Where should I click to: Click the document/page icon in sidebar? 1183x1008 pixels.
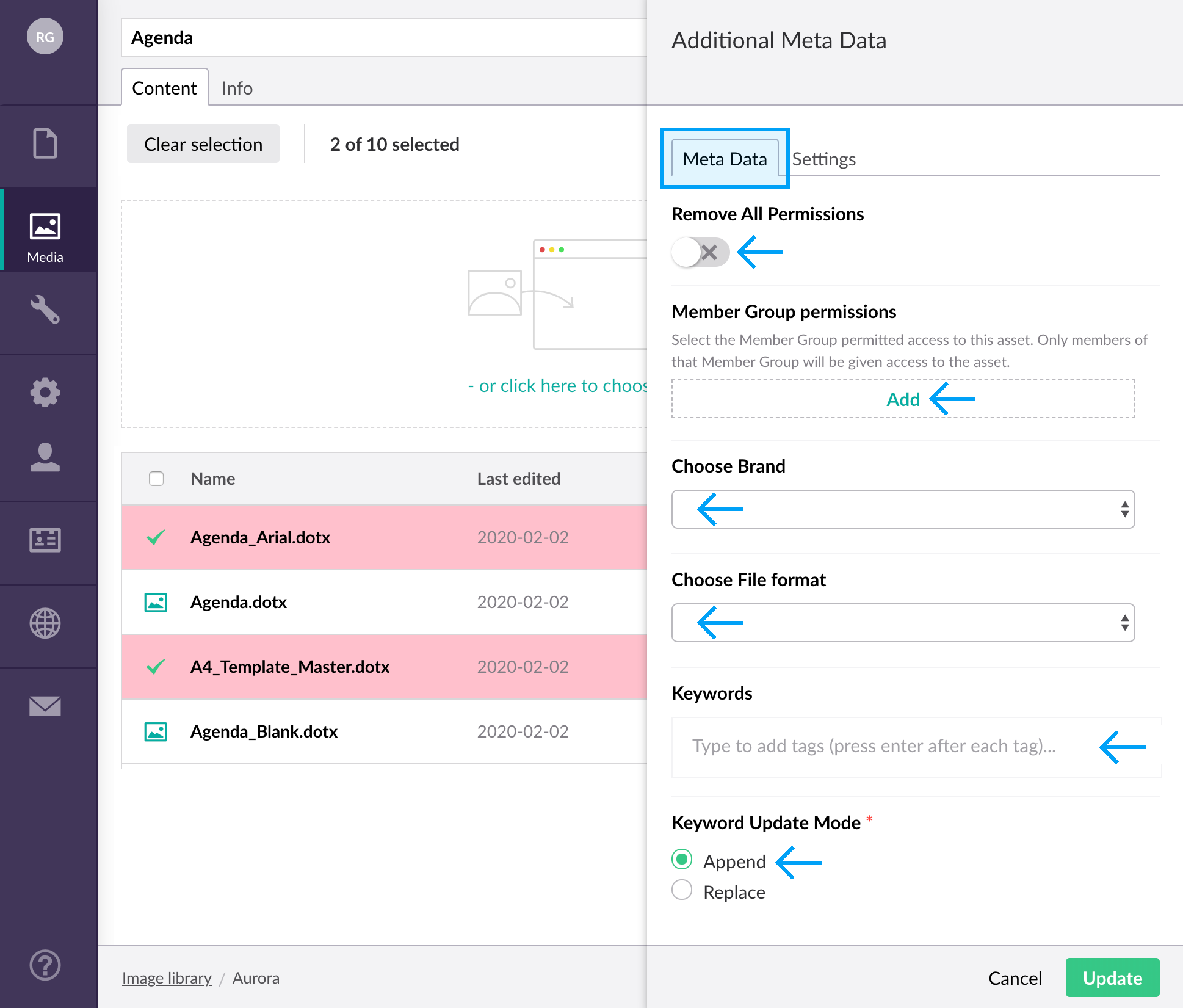click(x=45, y=143)
